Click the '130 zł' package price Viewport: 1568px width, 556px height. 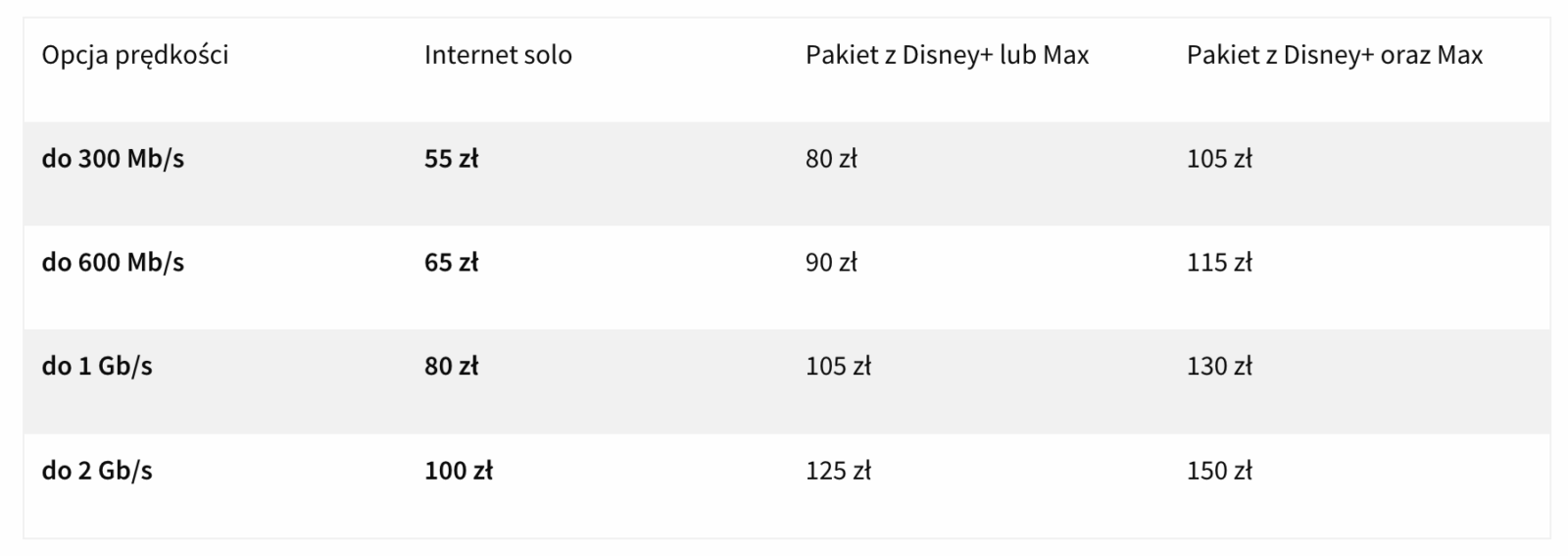click(x=1219, y=367)
